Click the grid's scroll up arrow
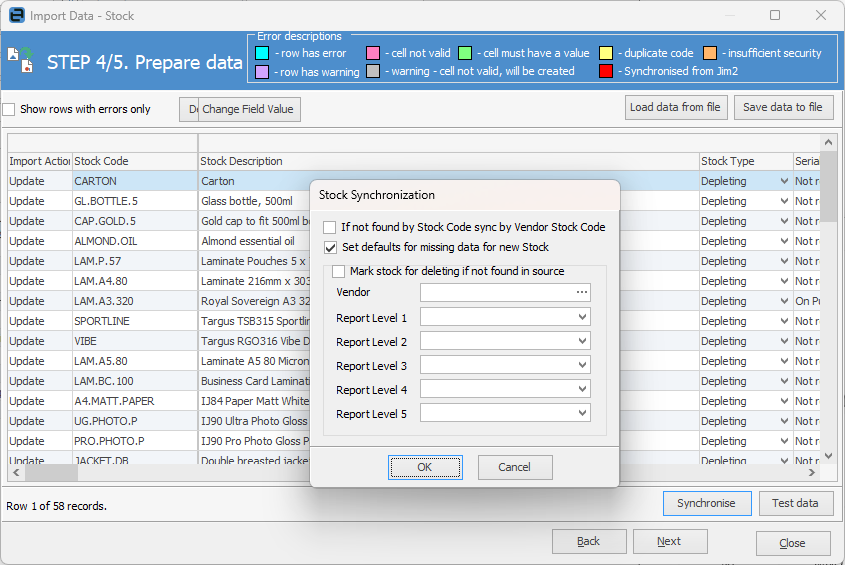845x565 pixels. point(828,142)
